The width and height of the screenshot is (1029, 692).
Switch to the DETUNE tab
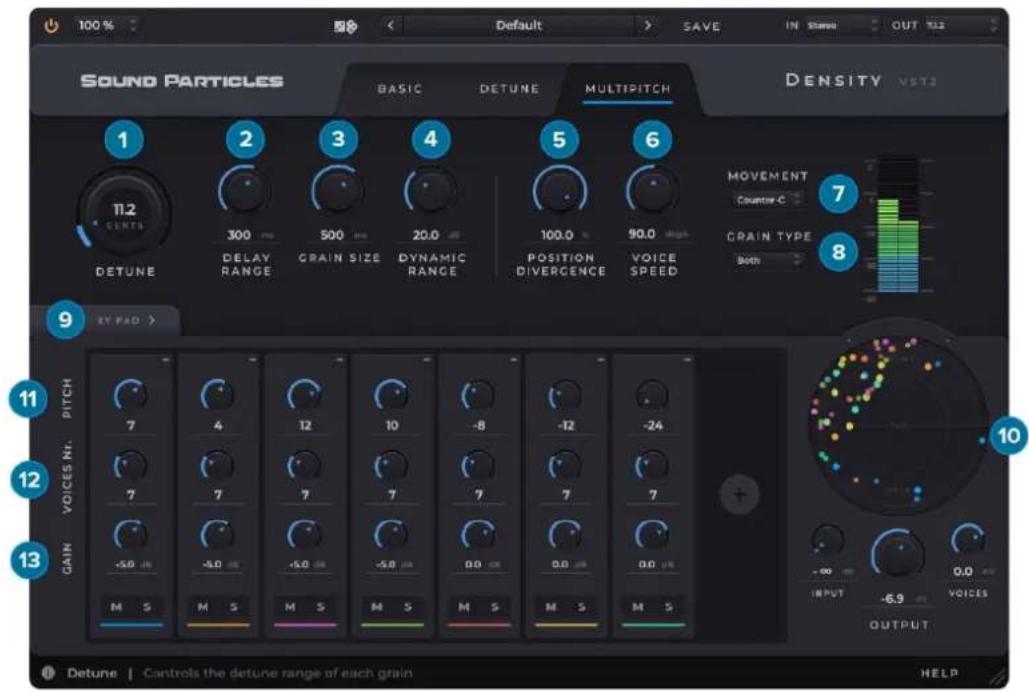pos(509,89)
